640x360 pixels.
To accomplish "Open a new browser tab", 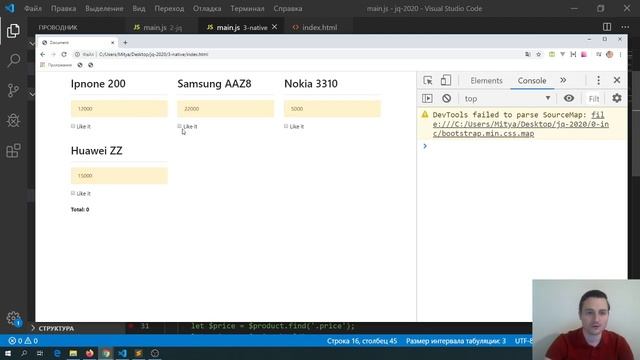I will tap(125, 42).
